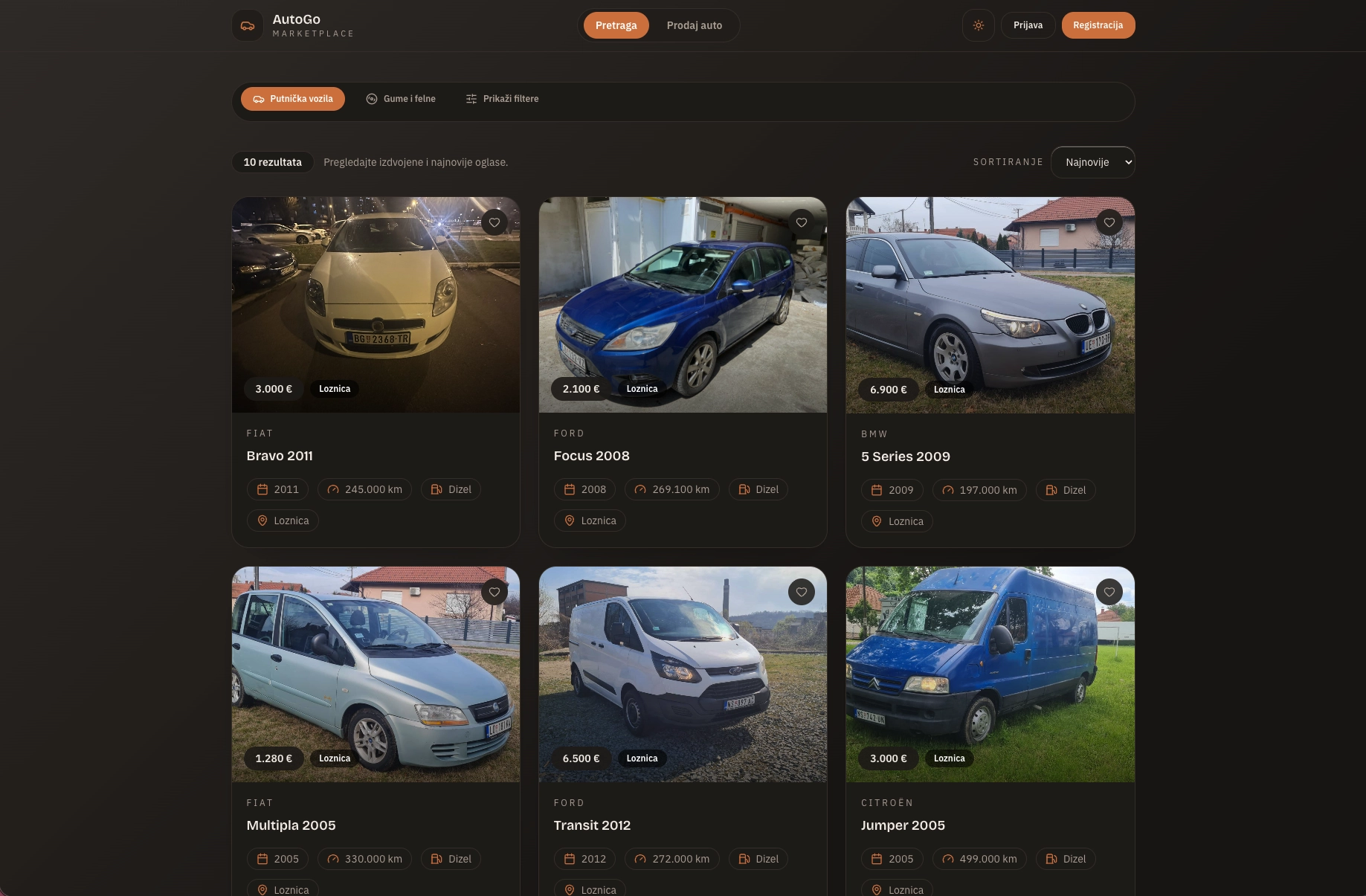Click the Loznica badge on the Bravo photo
Viewport: 1366px width, 896px height.
coord(335,389)
